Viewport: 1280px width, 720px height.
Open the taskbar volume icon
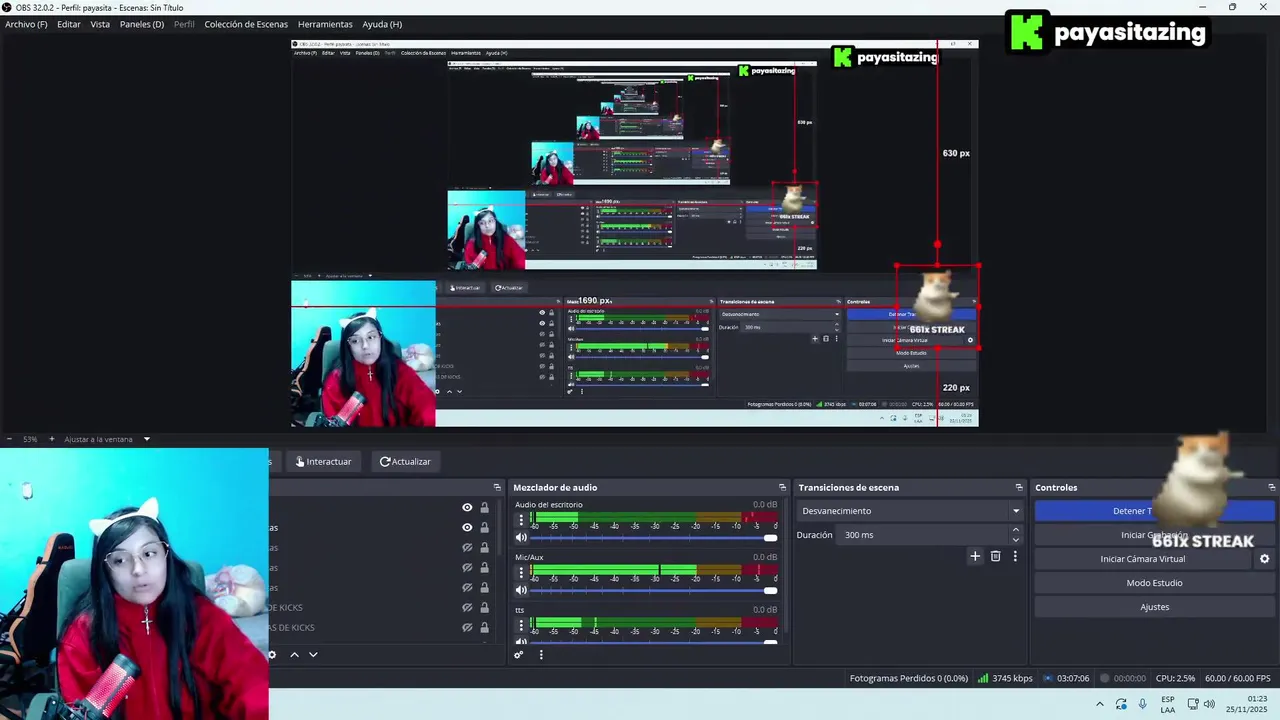click(x=1209, y=705)
